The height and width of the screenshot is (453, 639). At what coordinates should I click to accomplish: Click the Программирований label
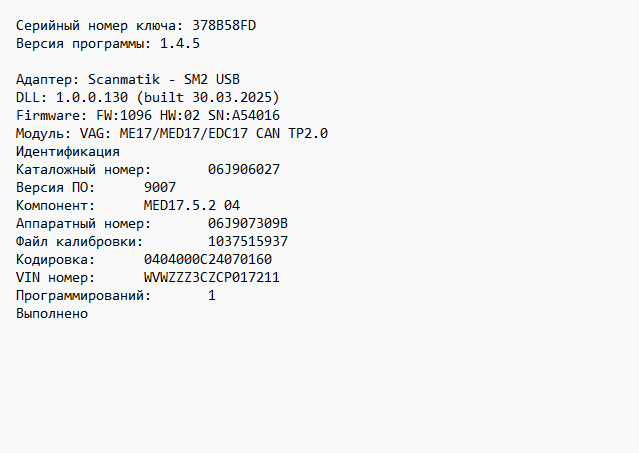[x=84, y=295]
